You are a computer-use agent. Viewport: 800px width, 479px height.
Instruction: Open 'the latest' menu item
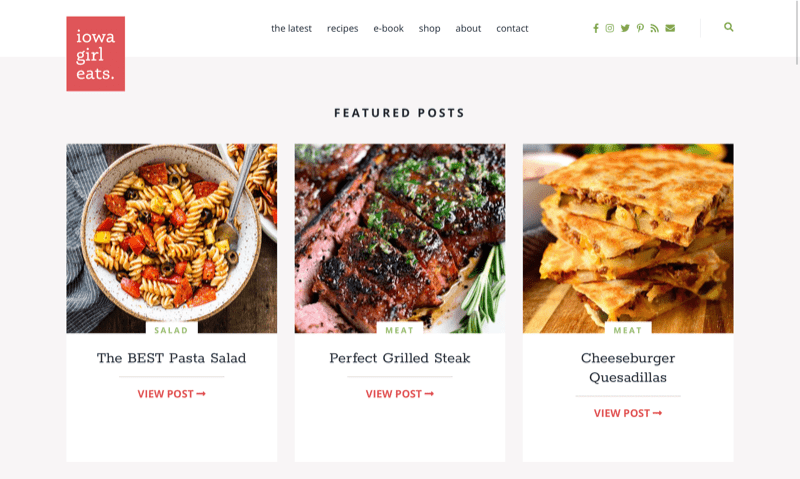pos(291,29)
